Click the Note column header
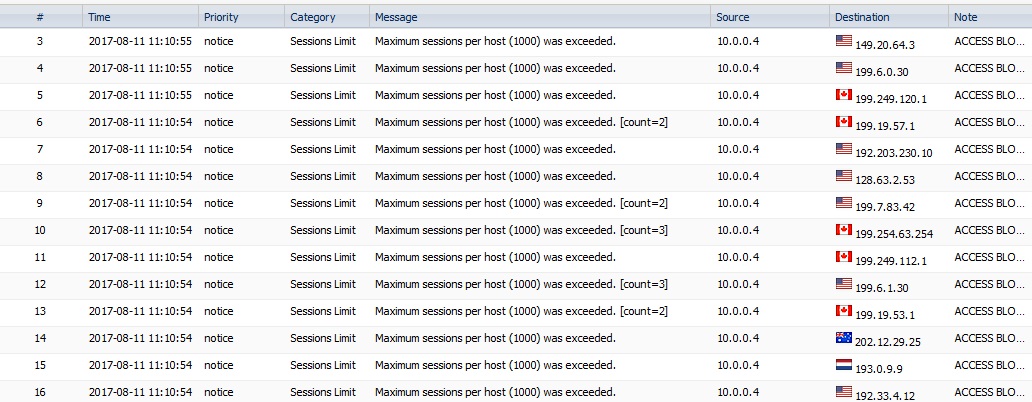 (966, 17)
